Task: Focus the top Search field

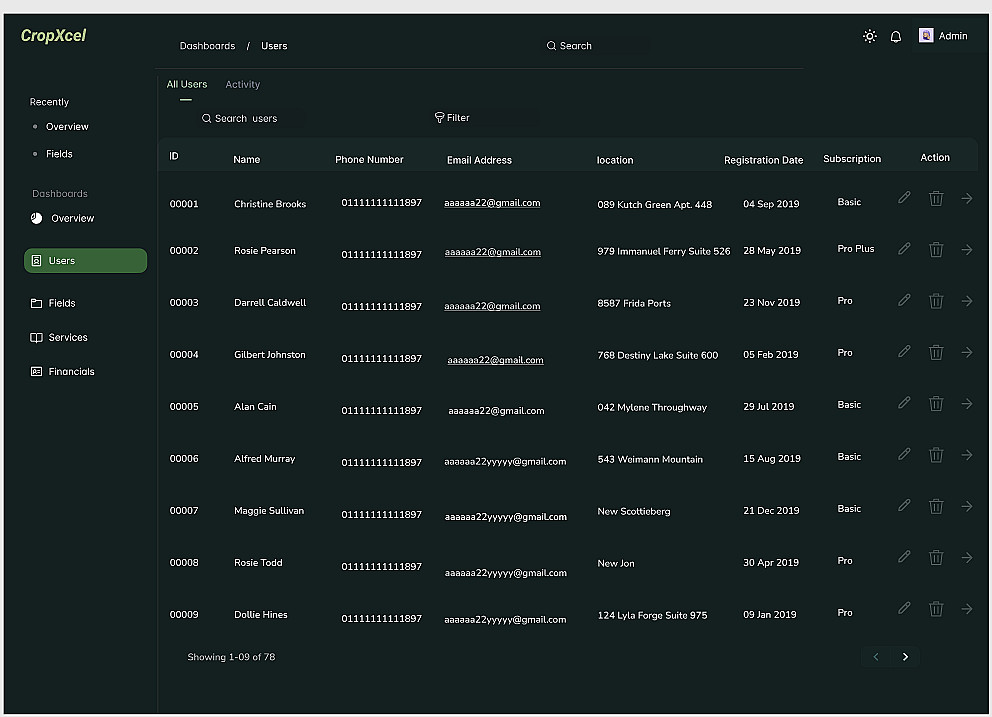Action: pos(597,46)
